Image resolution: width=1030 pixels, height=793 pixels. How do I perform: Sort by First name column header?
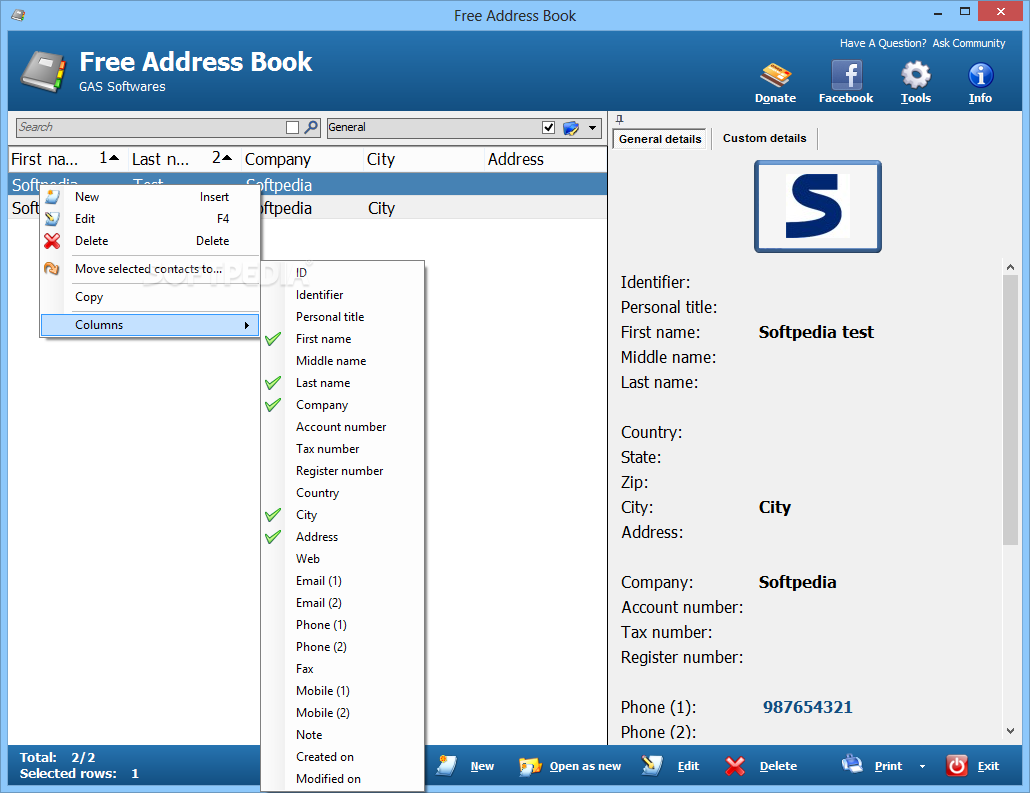(68, 159)
